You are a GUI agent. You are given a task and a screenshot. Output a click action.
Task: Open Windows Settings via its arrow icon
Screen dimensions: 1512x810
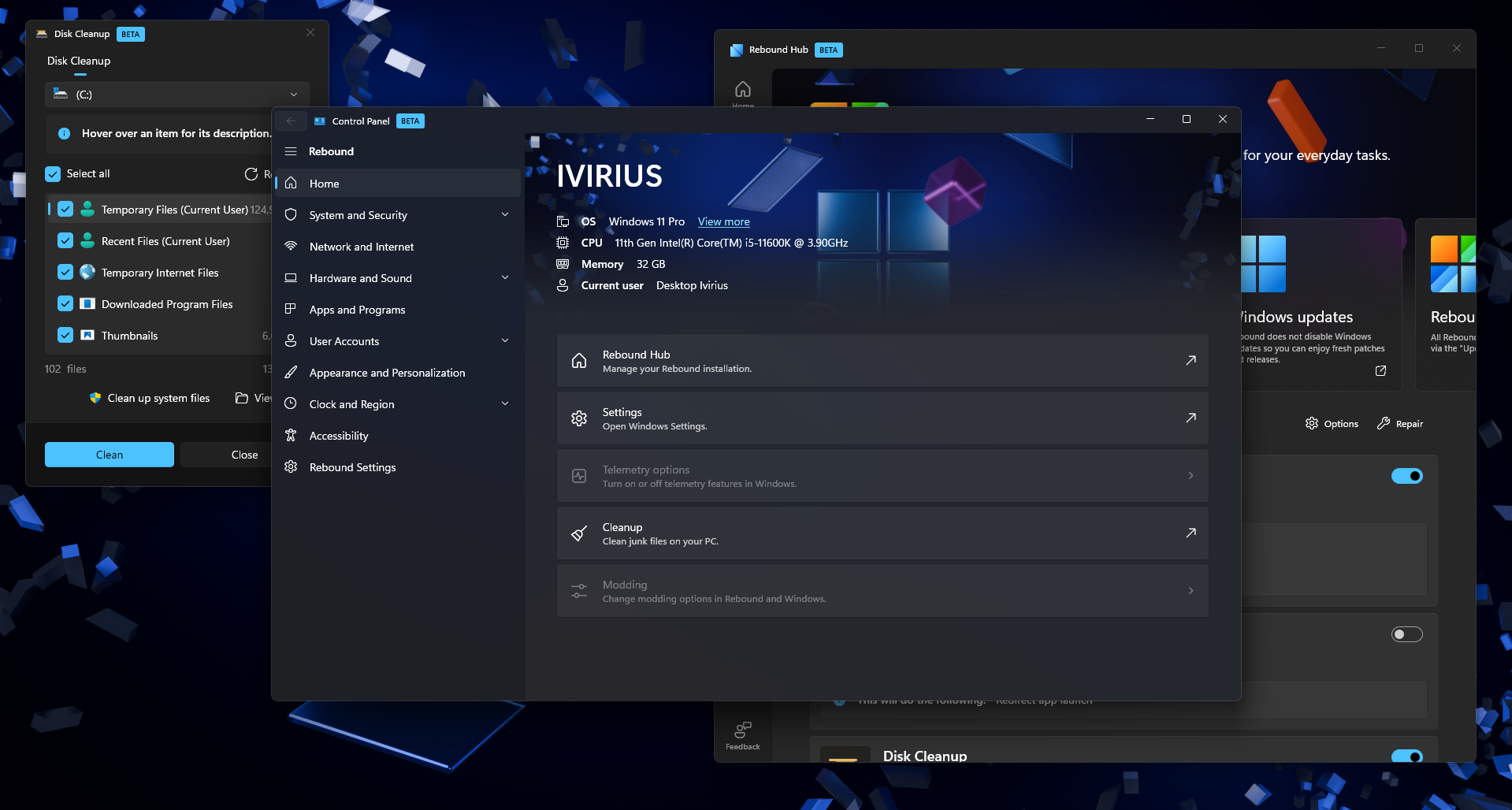(x=1191, y=418)
